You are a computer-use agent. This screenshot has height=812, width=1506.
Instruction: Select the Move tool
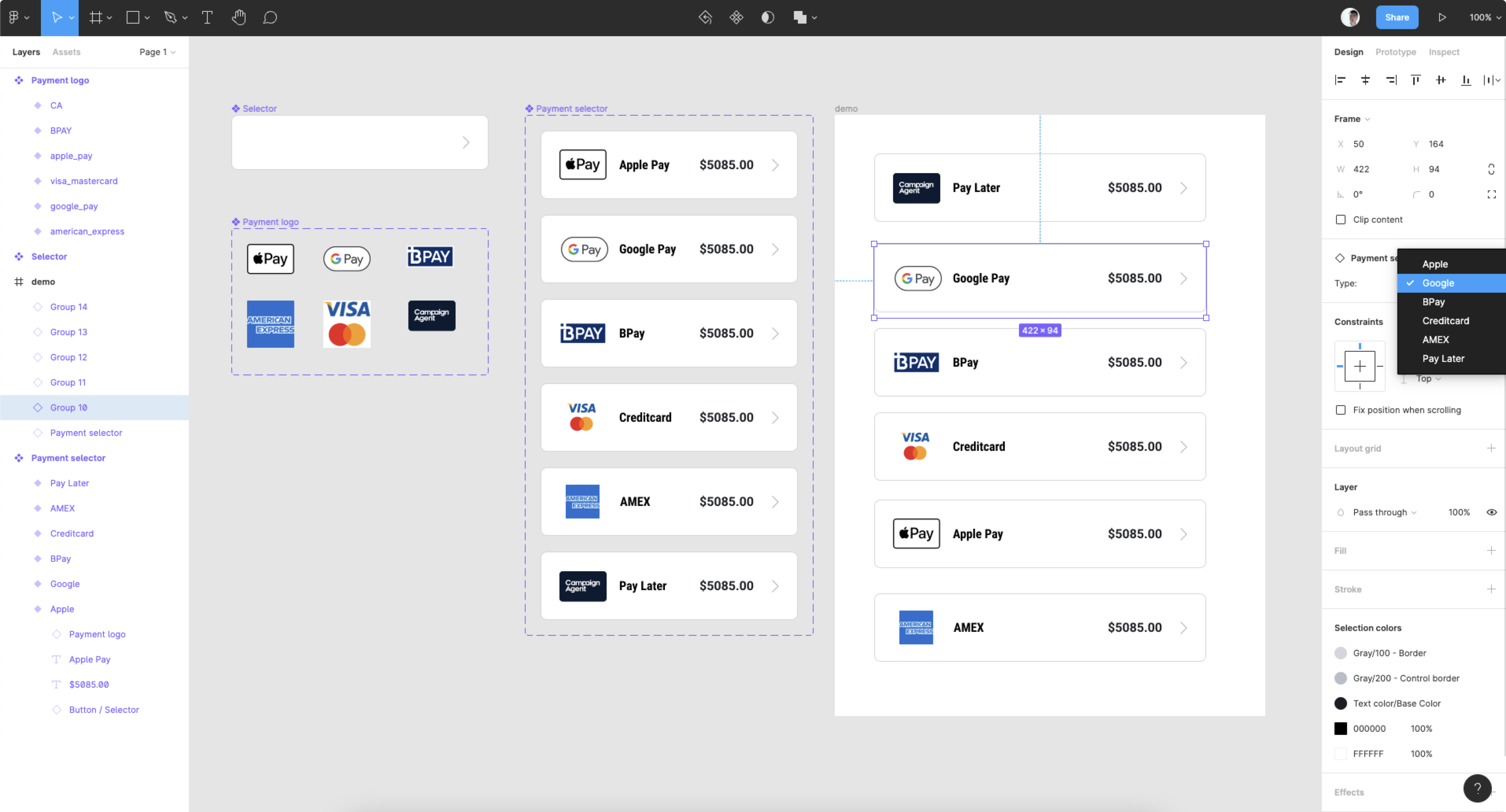click(57, 18)
